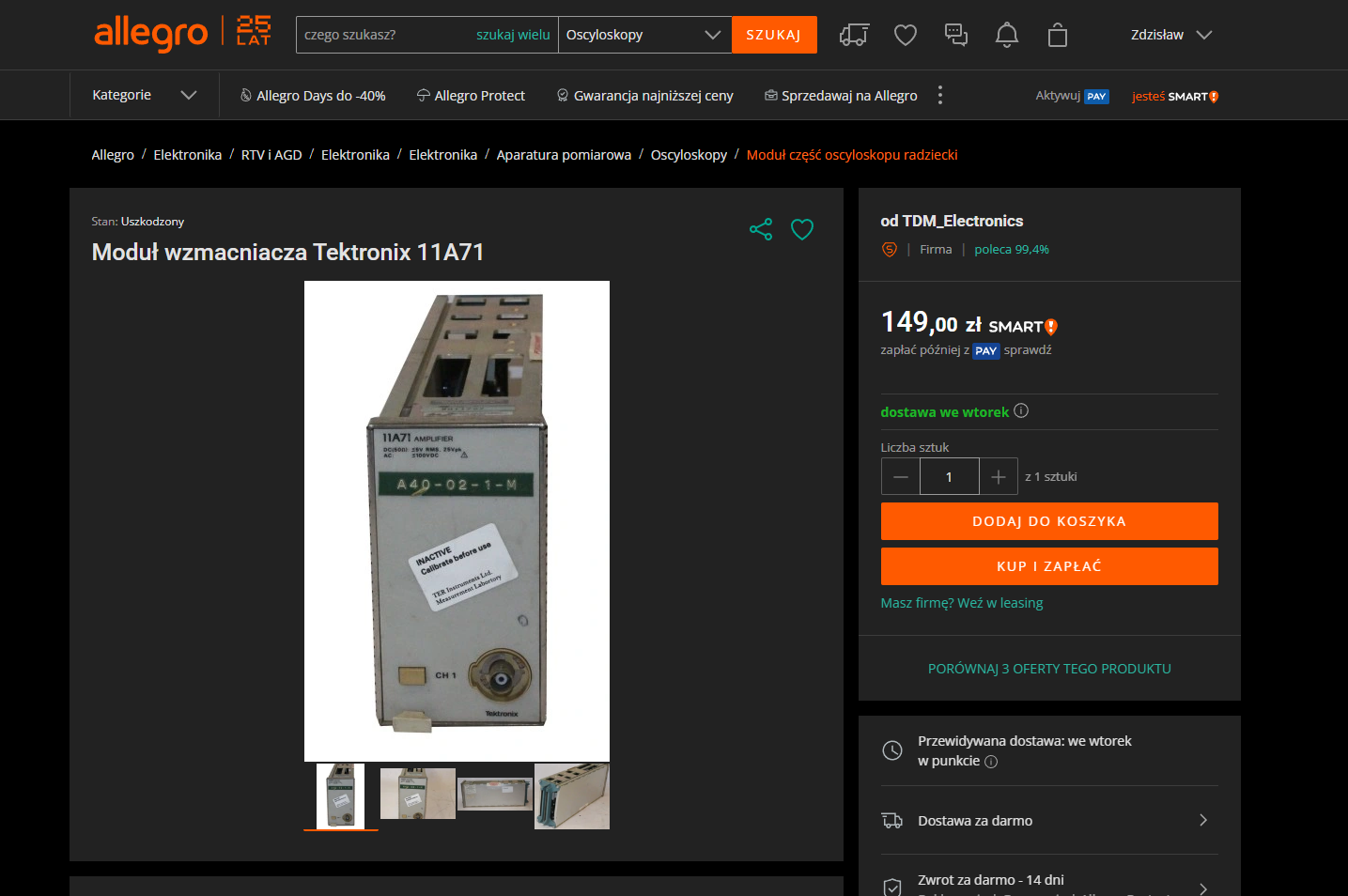
Task: Go to 'Oscyloskopy' breadcrumb
Action: click(x=689, y=155)
